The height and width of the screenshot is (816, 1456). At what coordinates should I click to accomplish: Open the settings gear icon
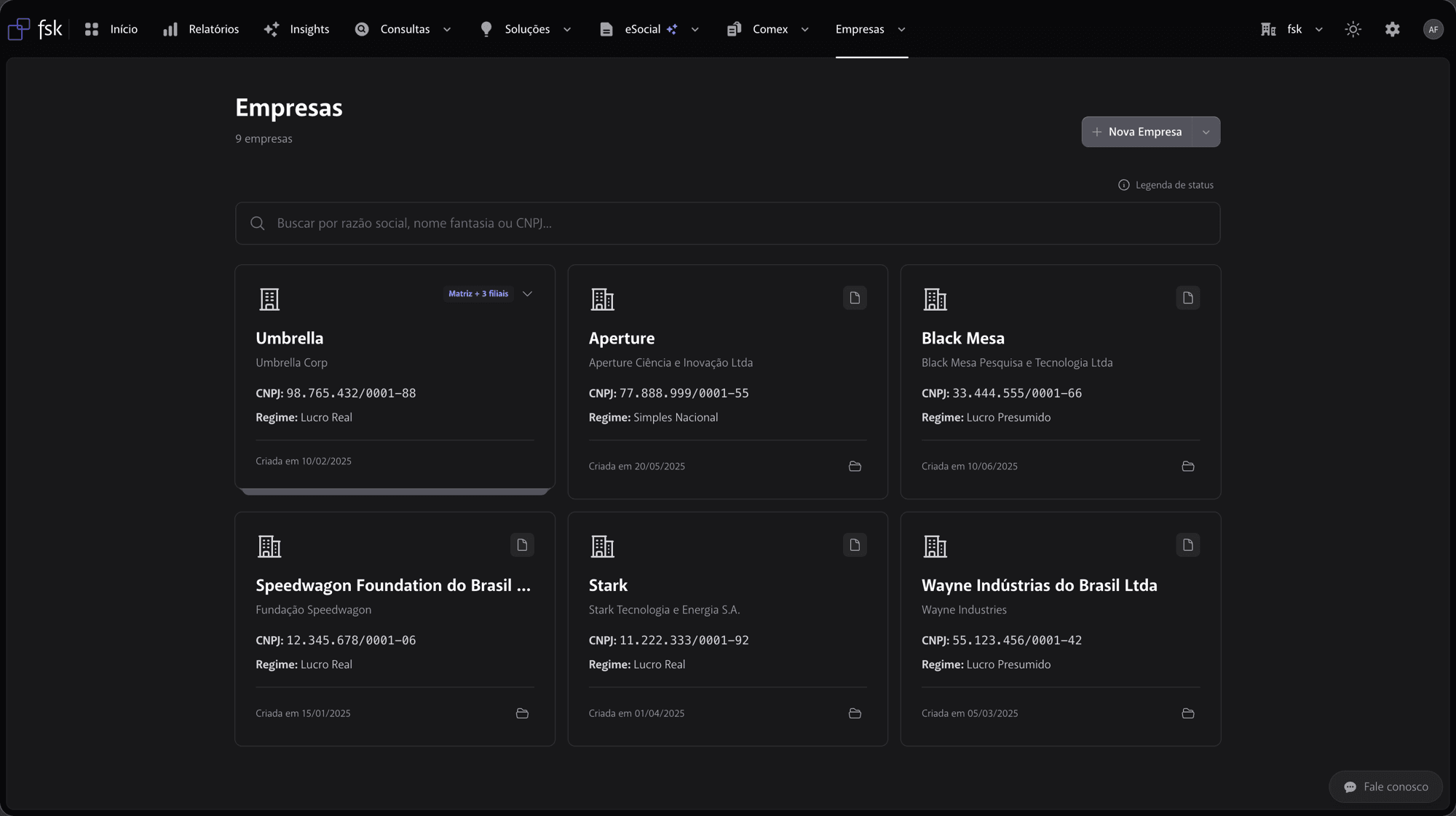tap(1393, 29)
